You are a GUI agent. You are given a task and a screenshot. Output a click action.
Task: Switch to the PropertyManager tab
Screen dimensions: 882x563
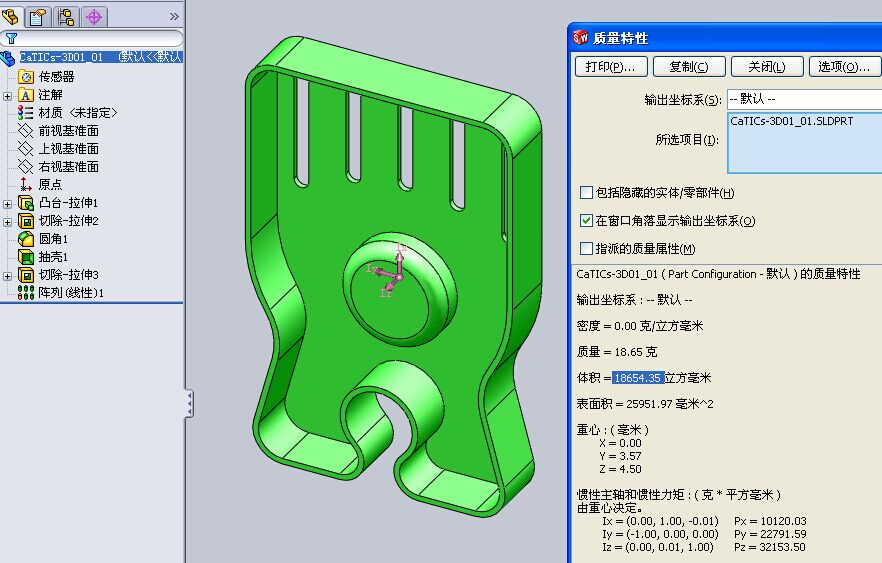[x=38, y=15]
